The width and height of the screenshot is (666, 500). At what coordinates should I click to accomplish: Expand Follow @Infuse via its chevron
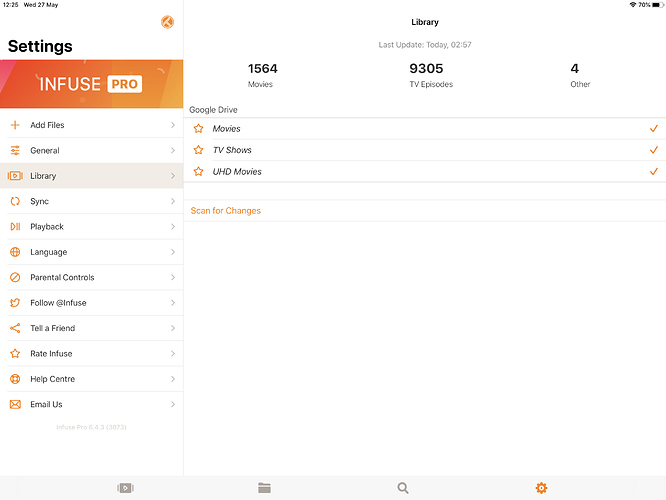pos(173,303)
